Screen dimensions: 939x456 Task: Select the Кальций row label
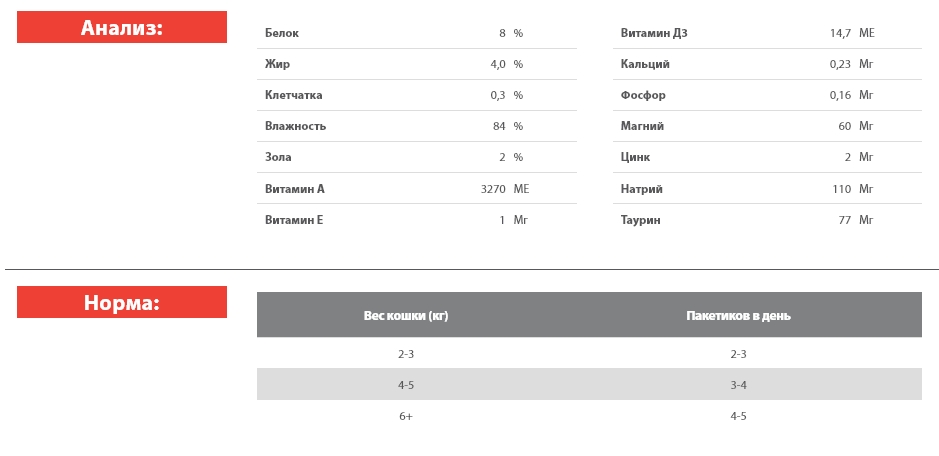point(645,64)
